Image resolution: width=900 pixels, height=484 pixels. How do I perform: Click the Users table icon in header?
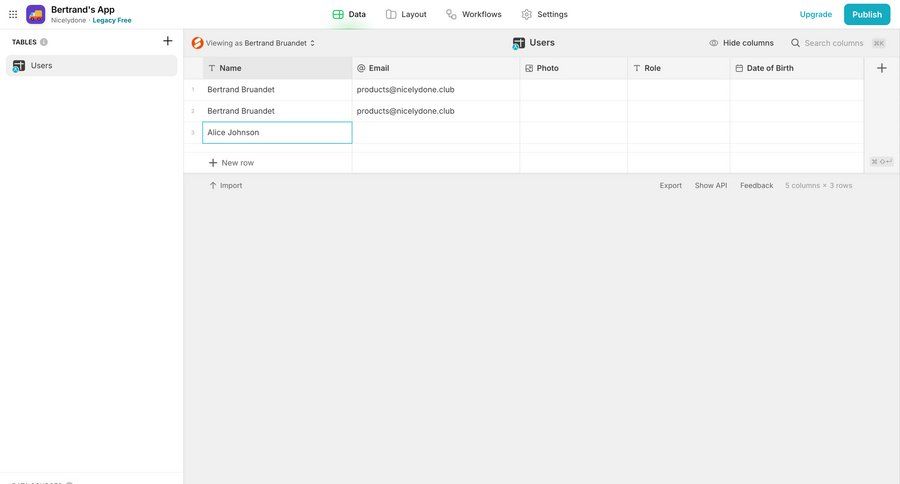519,43
